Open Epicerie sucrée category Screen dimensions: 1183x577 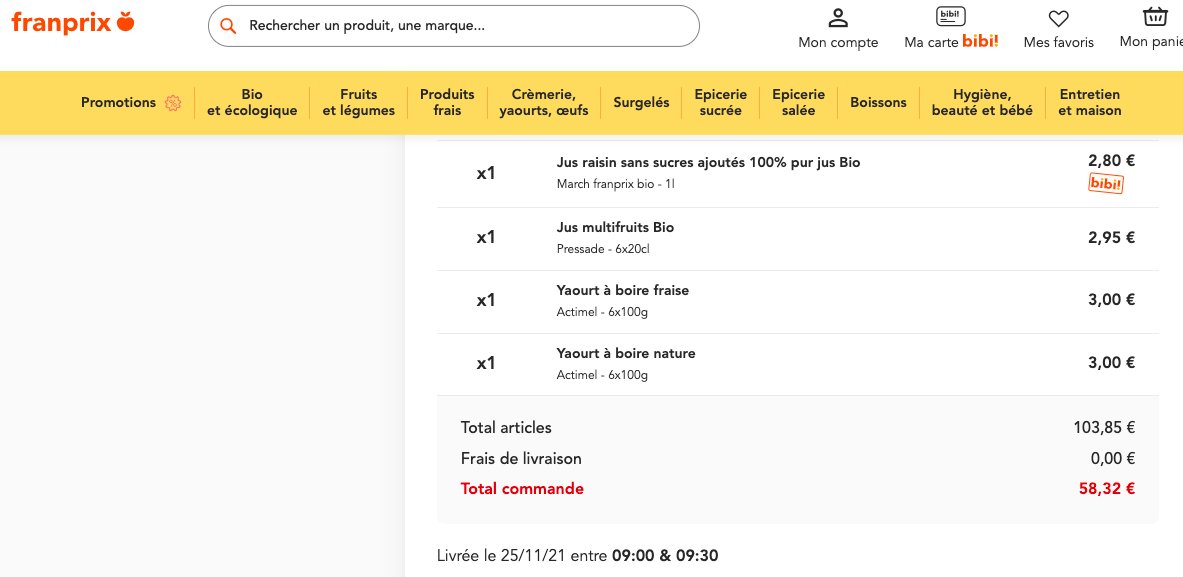pyautogui.click(x=721, y=103)
